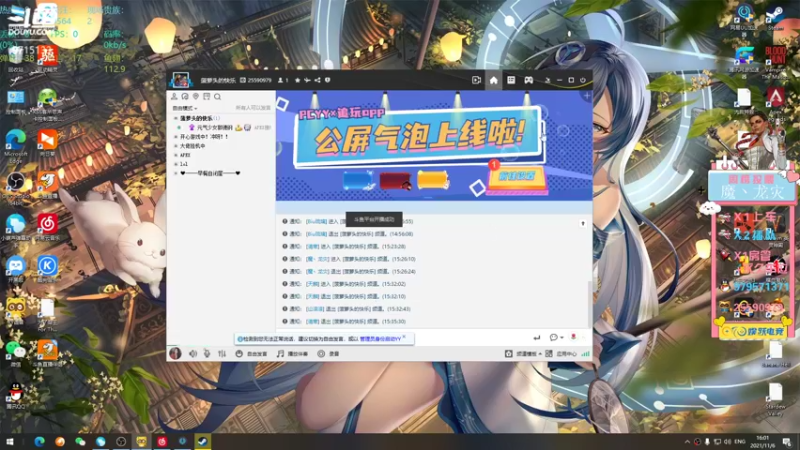800x450 pixels.
Task: Start recording with the 录音 button
Action: [329, 354]
